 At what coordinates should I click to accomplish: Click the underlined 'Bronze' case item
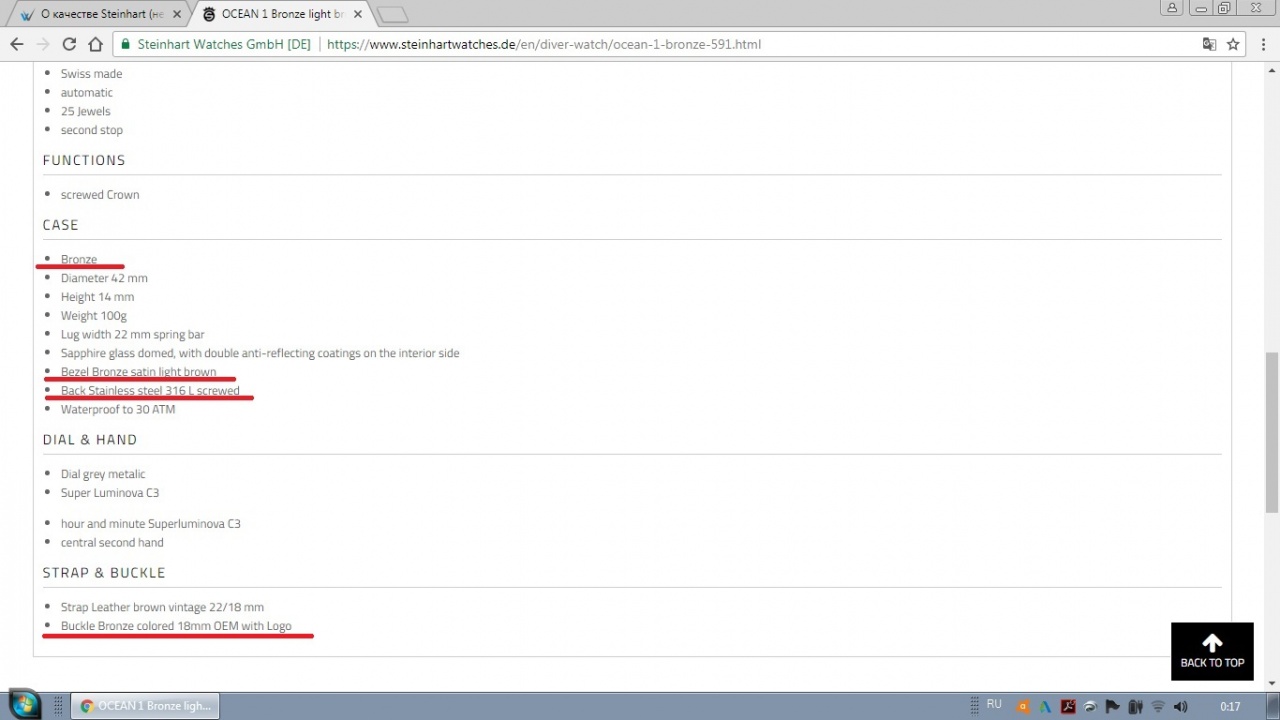pos(78,259)
